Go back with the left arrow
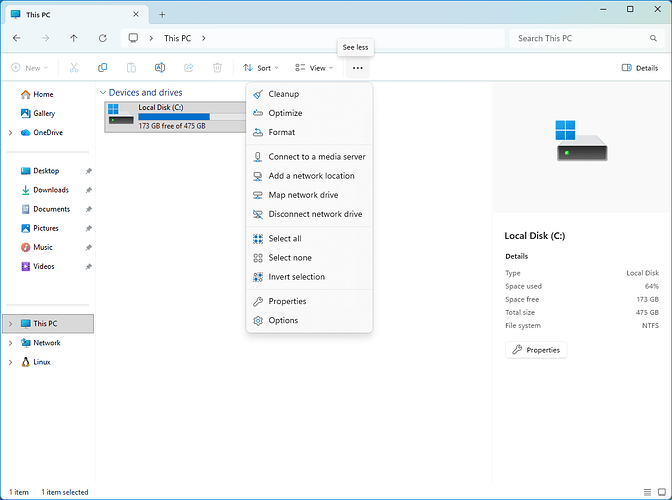The image size is (672, 500). pyautogui.click(x=17, y=38)
